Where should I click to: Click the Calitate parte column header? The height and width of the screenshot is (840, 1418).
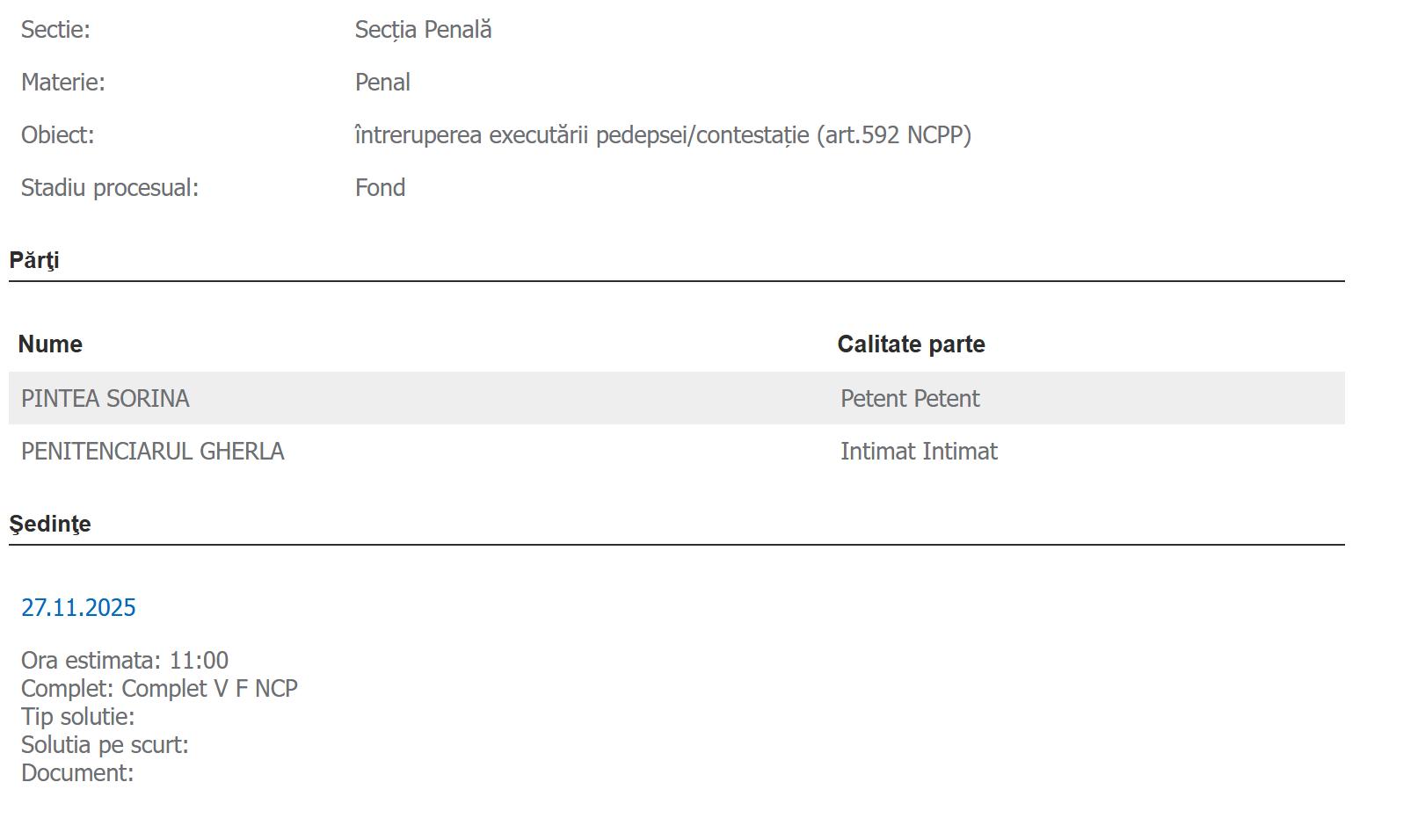pyautogui.click(x=911, y=344)
